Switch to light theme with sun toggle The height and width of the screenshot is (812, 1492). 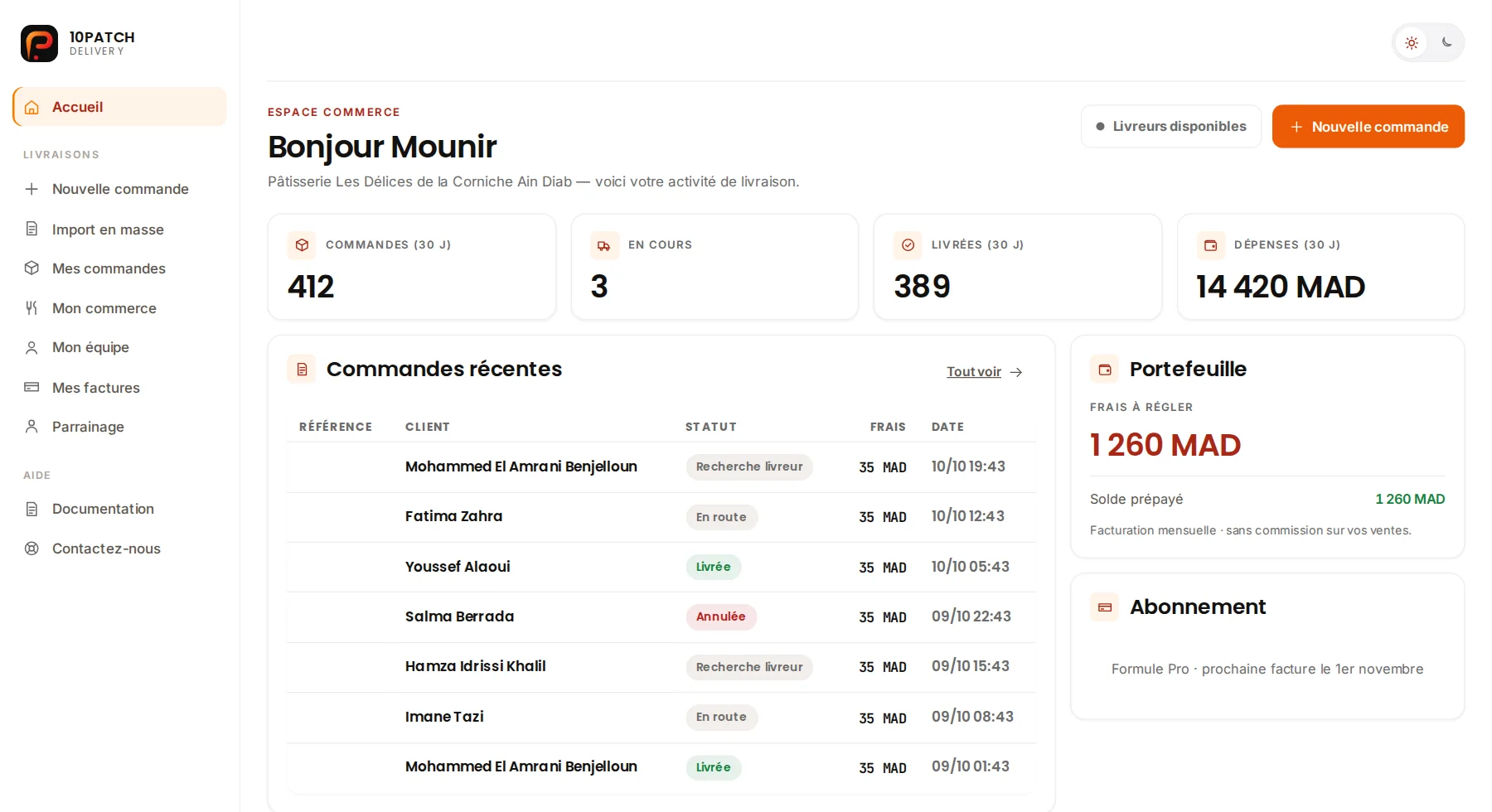(x=1412, y=42)
